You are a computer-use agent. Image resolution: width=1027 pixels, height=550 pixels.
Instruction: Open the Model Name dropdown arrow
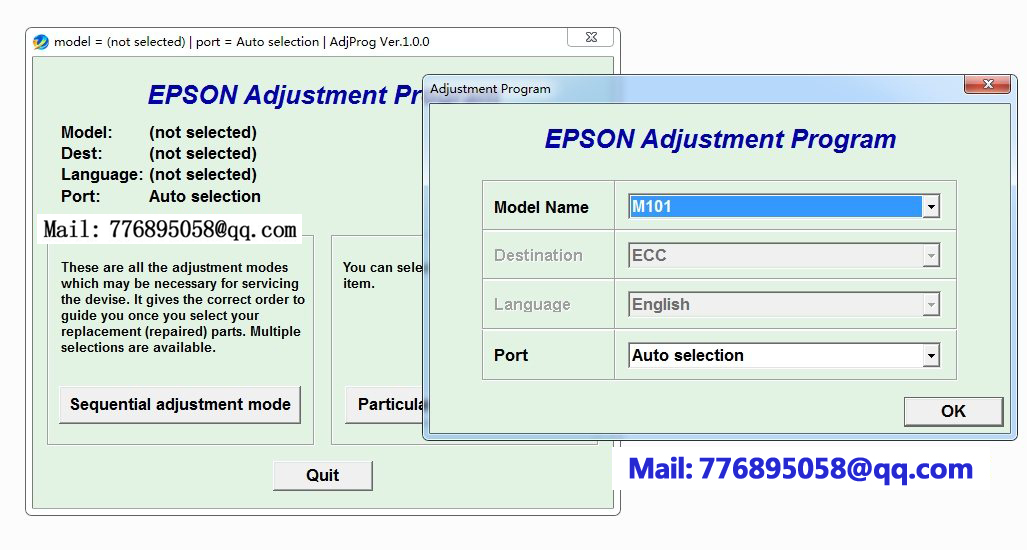pyautogui.click(x=931, y=207)
